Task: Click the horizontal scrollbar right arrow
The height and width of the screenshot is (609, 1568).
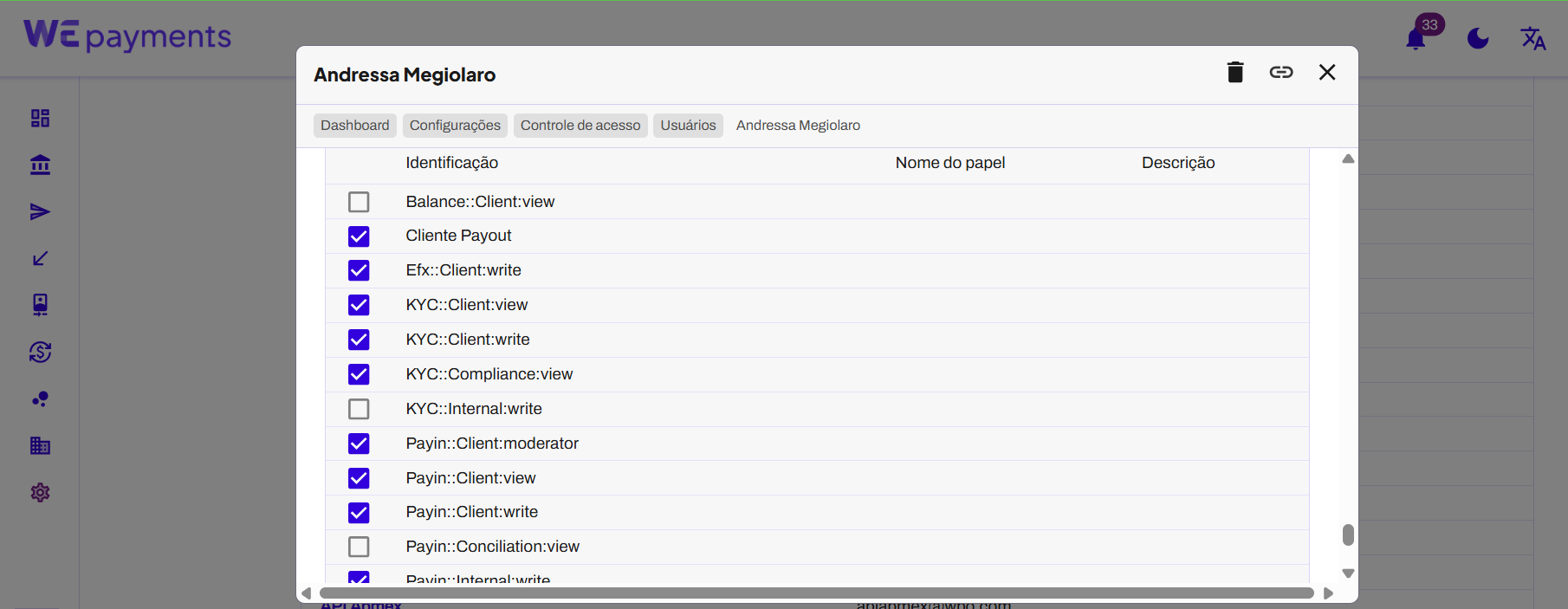Action: point(1329,593)
